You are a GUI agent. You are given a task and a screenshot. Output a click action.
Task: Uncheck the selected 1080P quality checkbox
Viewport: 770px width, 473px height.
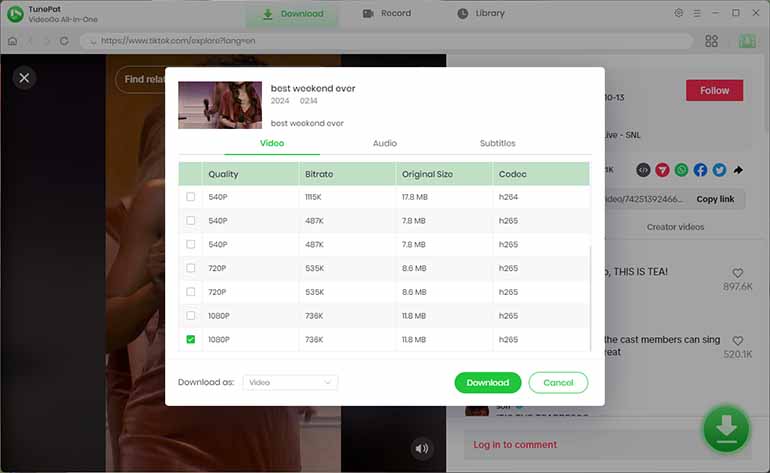[191, 340]
